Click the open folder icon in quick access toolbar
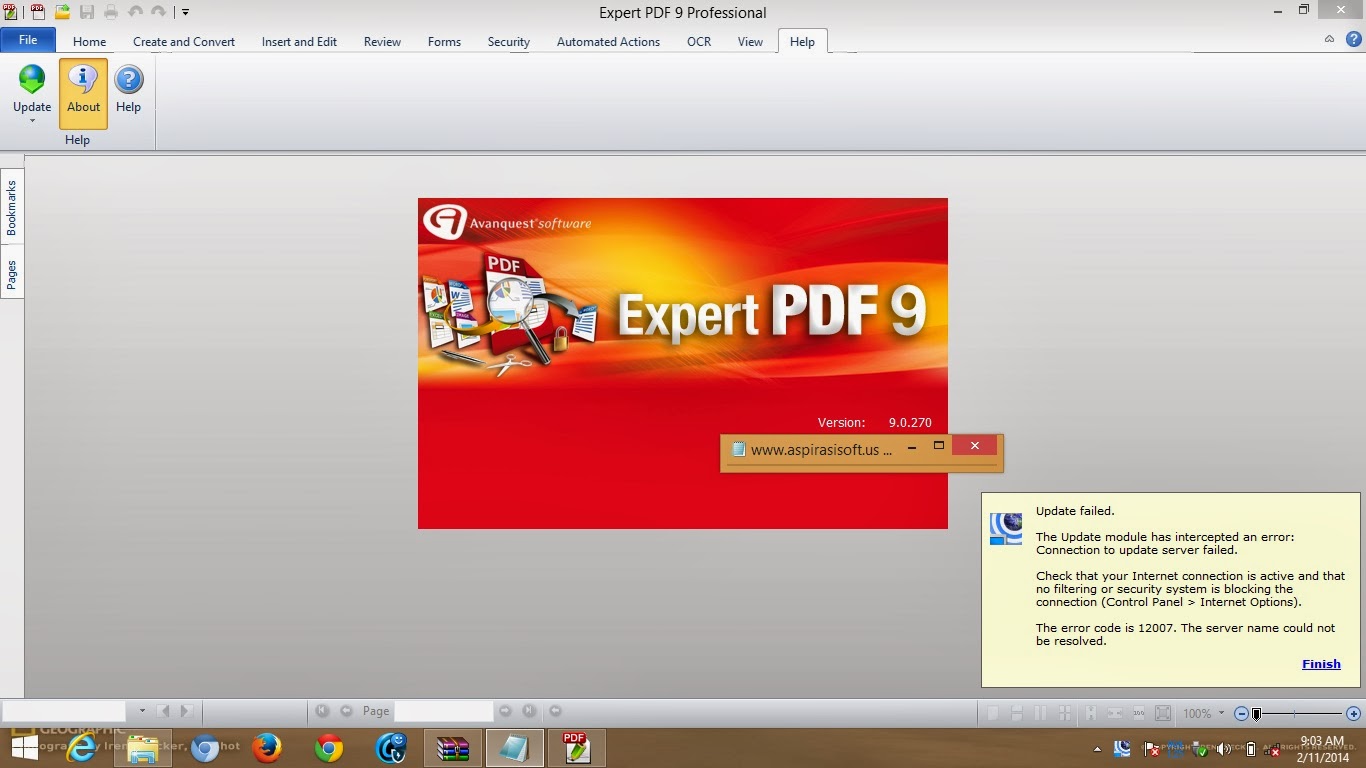Screen dimensions: 1366x768 [x=62, y=12]
